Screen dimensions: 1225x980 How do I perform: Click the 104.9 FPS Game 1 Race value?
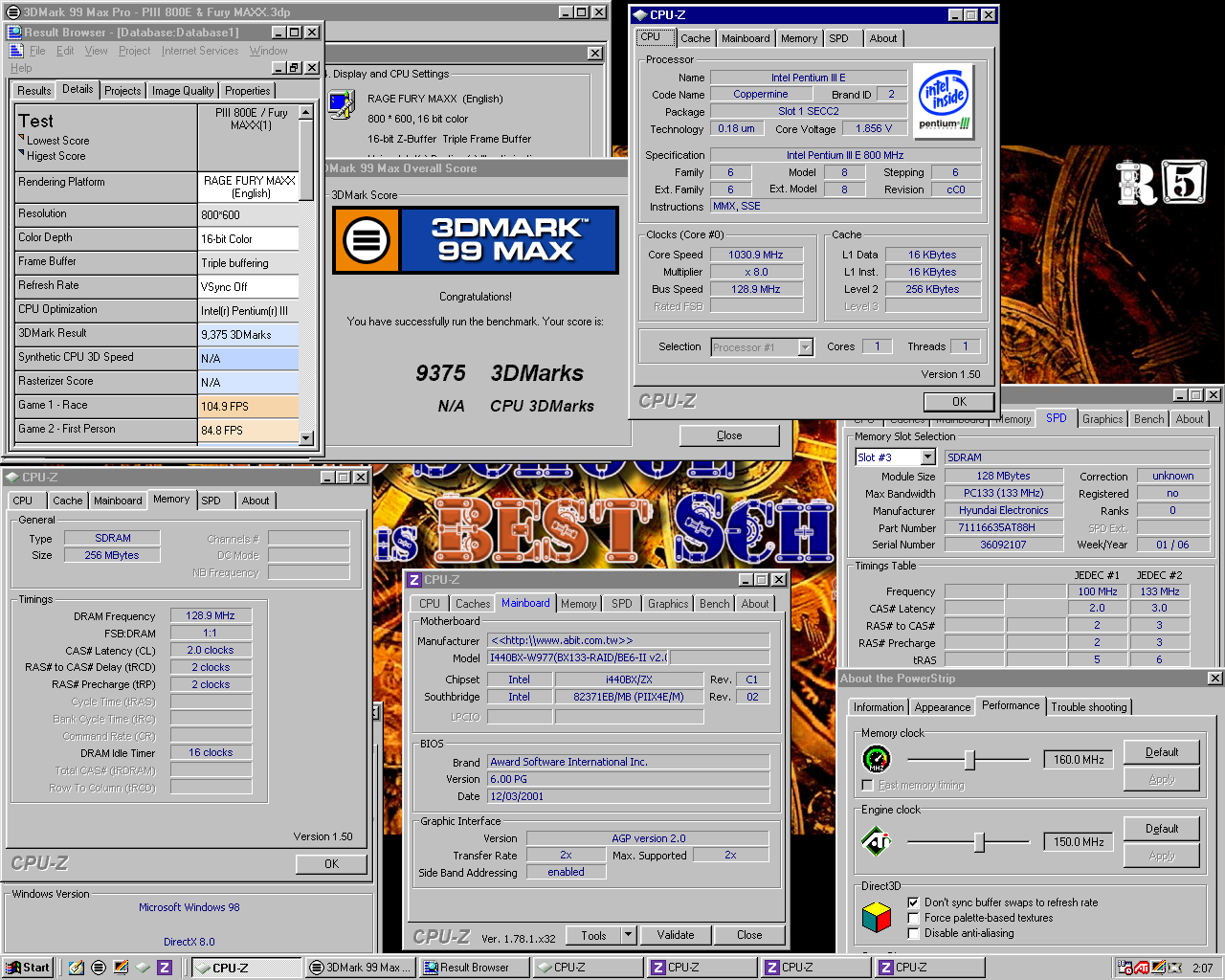point(249,407)
